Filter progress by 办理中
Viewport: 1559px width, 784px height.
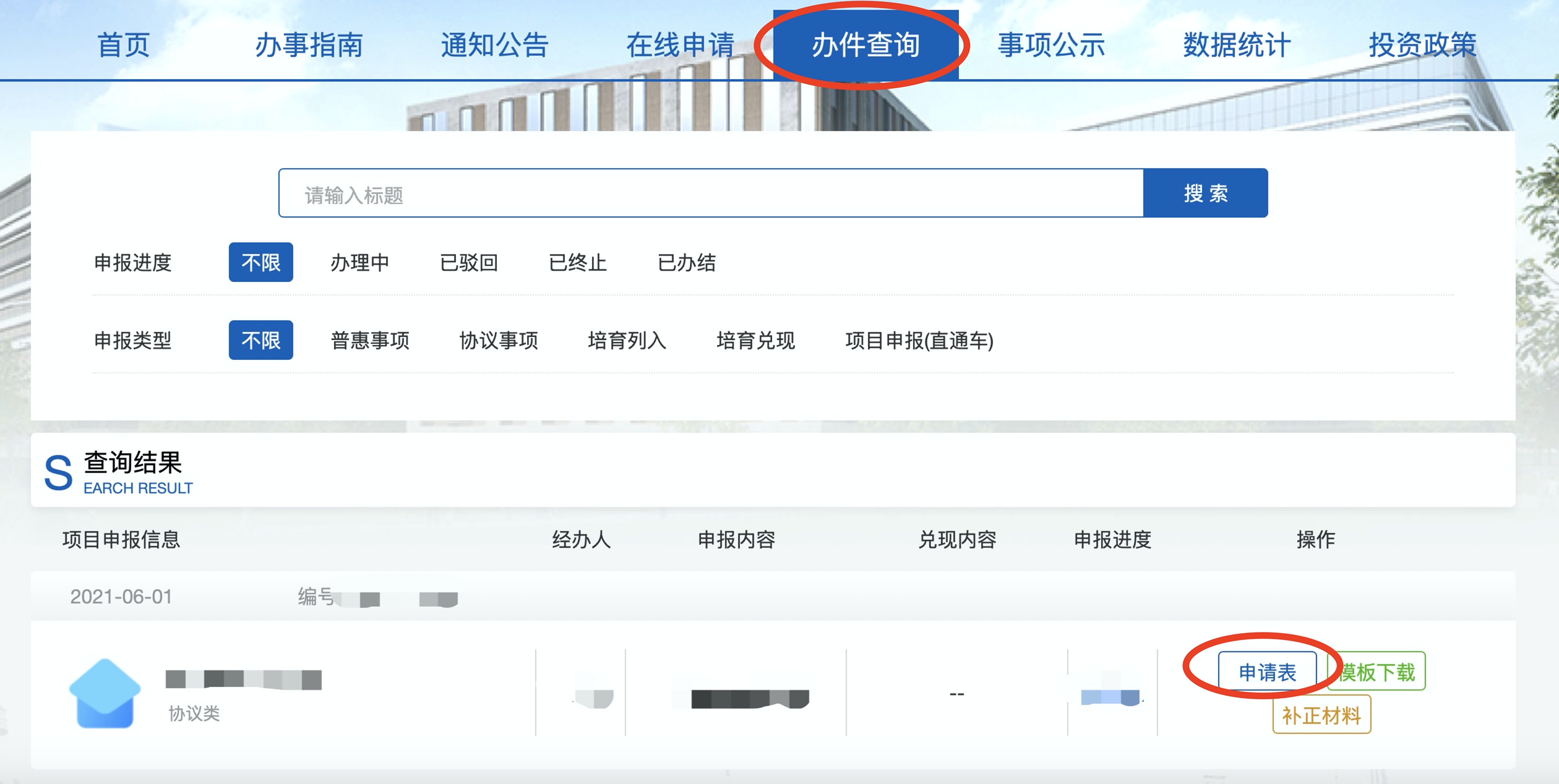(x=359, y=262)
